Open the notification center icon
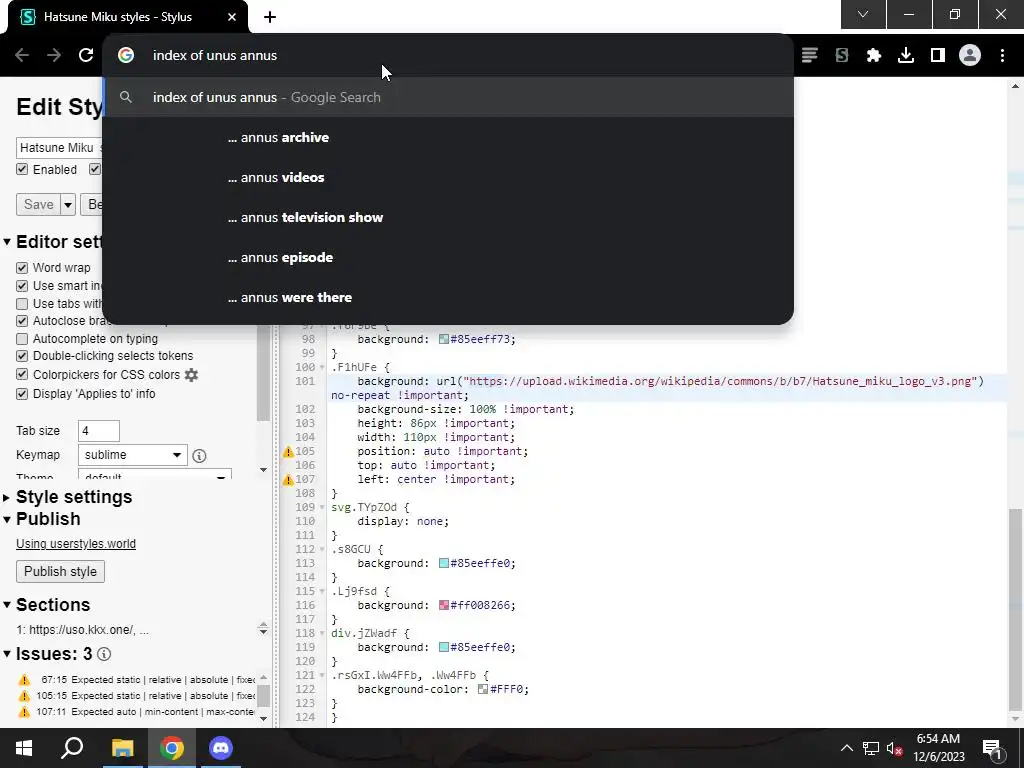Screen dimensions: 1024x768 click(992, 750)
